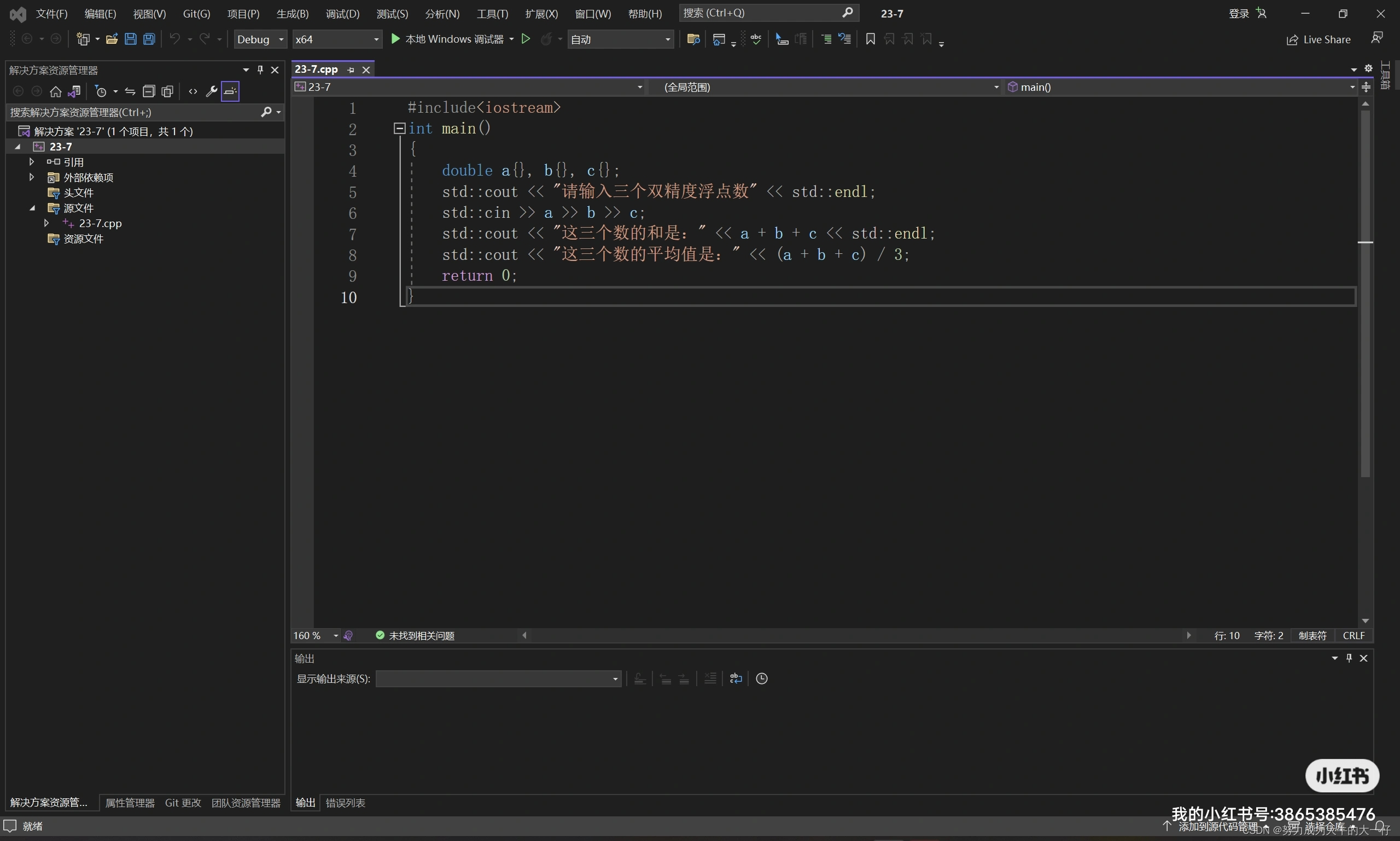Click the 搜索 (Ctrl+Q) search box
The image size is (1400, 841).
pos(768,13)
